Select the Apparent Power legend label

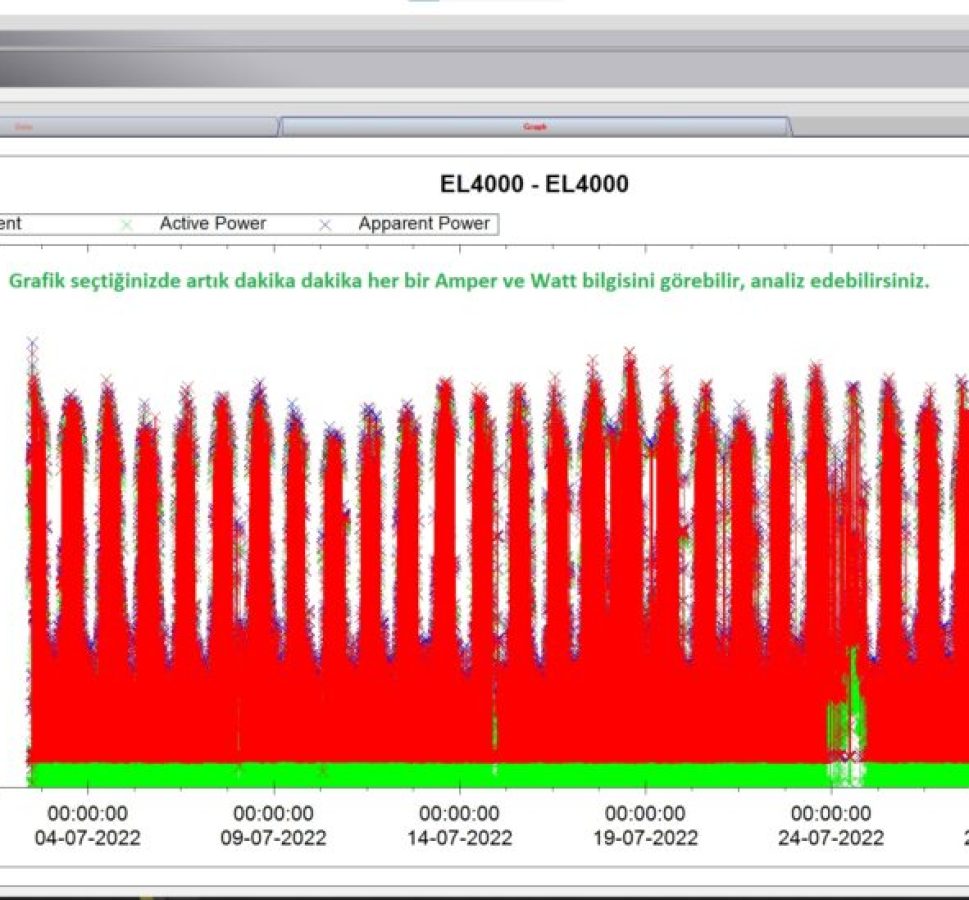point(424,224)
